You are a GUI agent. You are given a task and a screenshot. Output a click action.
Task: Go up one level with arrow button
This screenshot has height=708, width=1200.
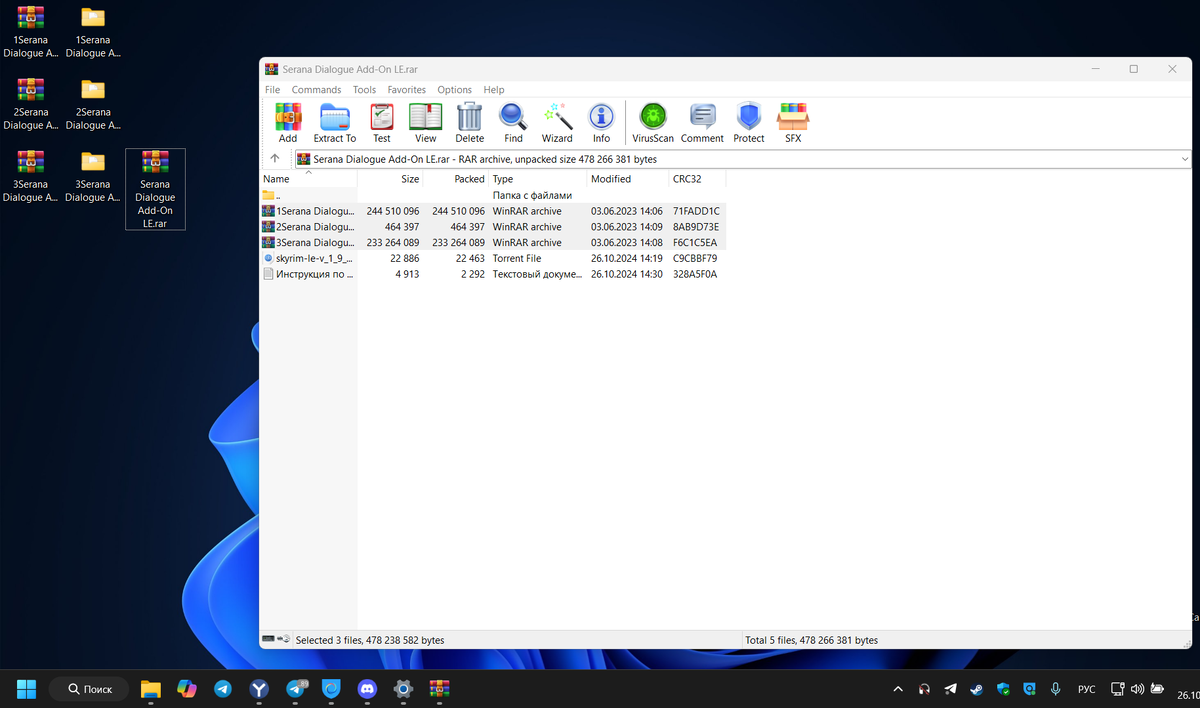(x=275, y=159)
